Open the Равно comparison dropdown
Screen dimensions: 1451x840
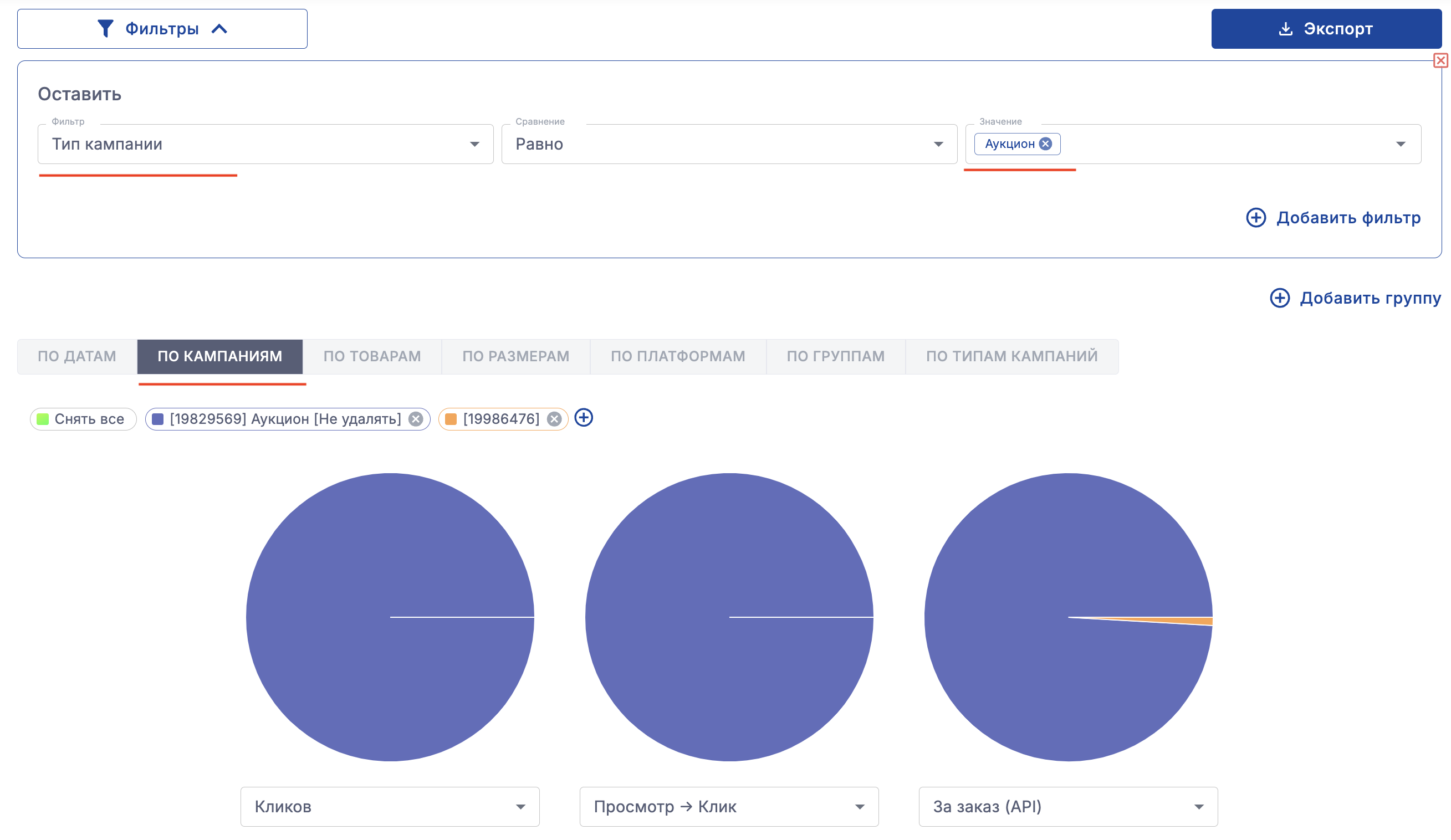(728, 144)
